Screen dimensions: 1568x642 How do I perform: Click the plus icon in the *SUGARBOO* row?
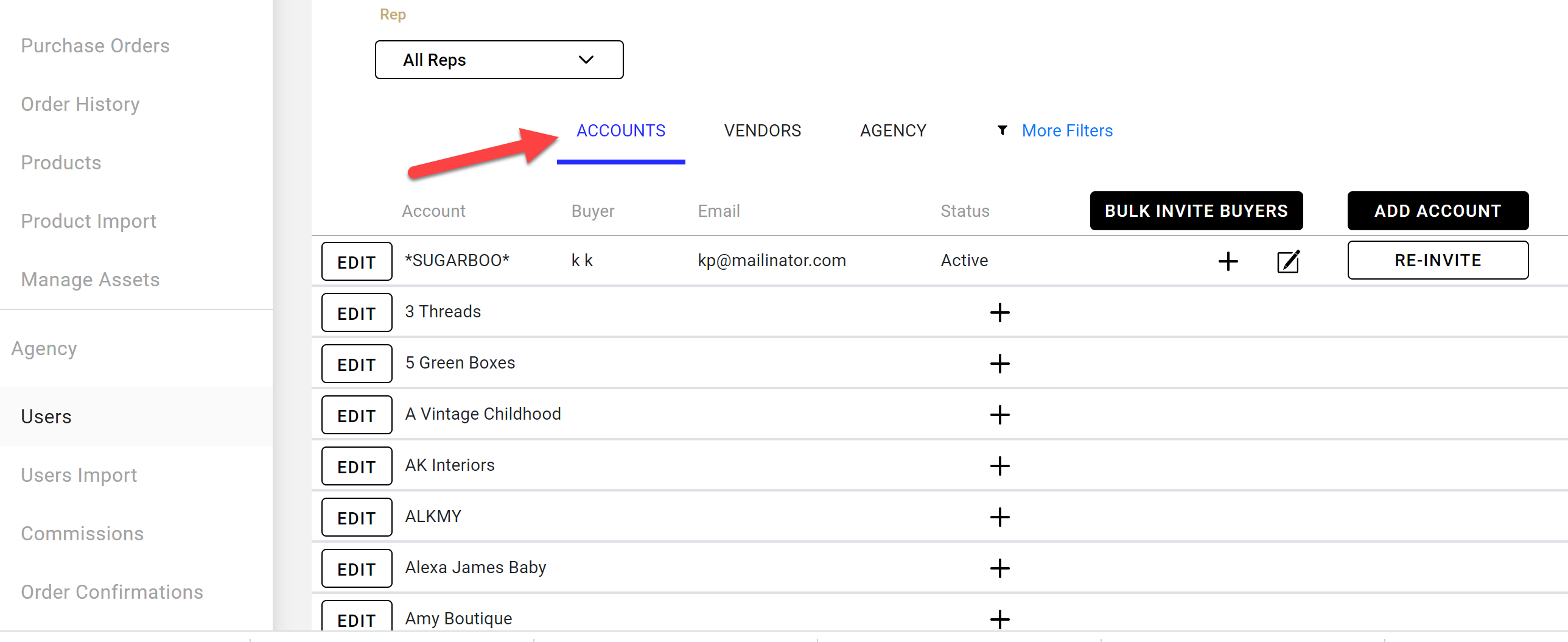pyautogui.click(x=1228, y=261)
